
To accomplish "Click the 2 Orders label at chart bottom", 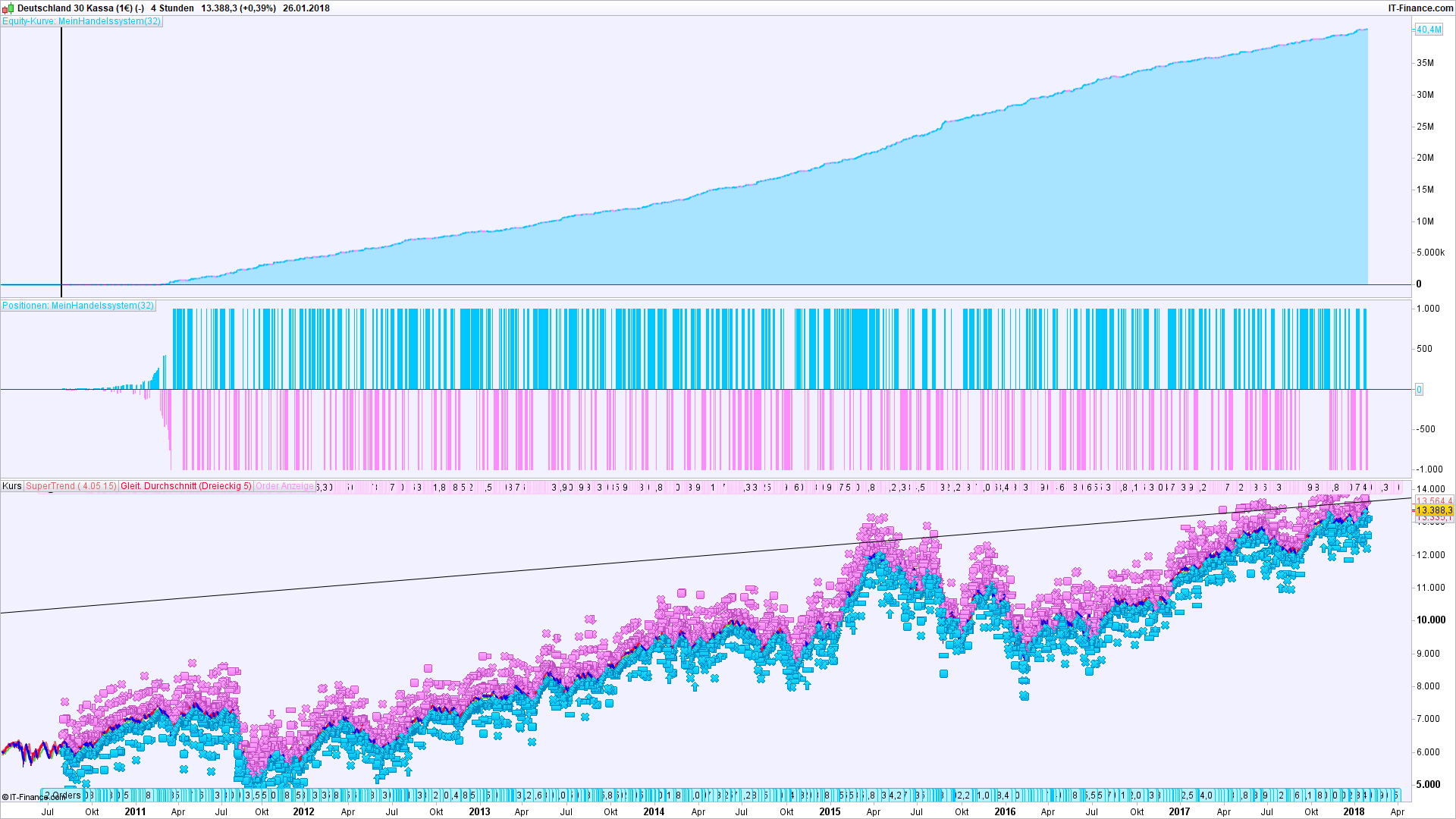I will tap(63, 795).
